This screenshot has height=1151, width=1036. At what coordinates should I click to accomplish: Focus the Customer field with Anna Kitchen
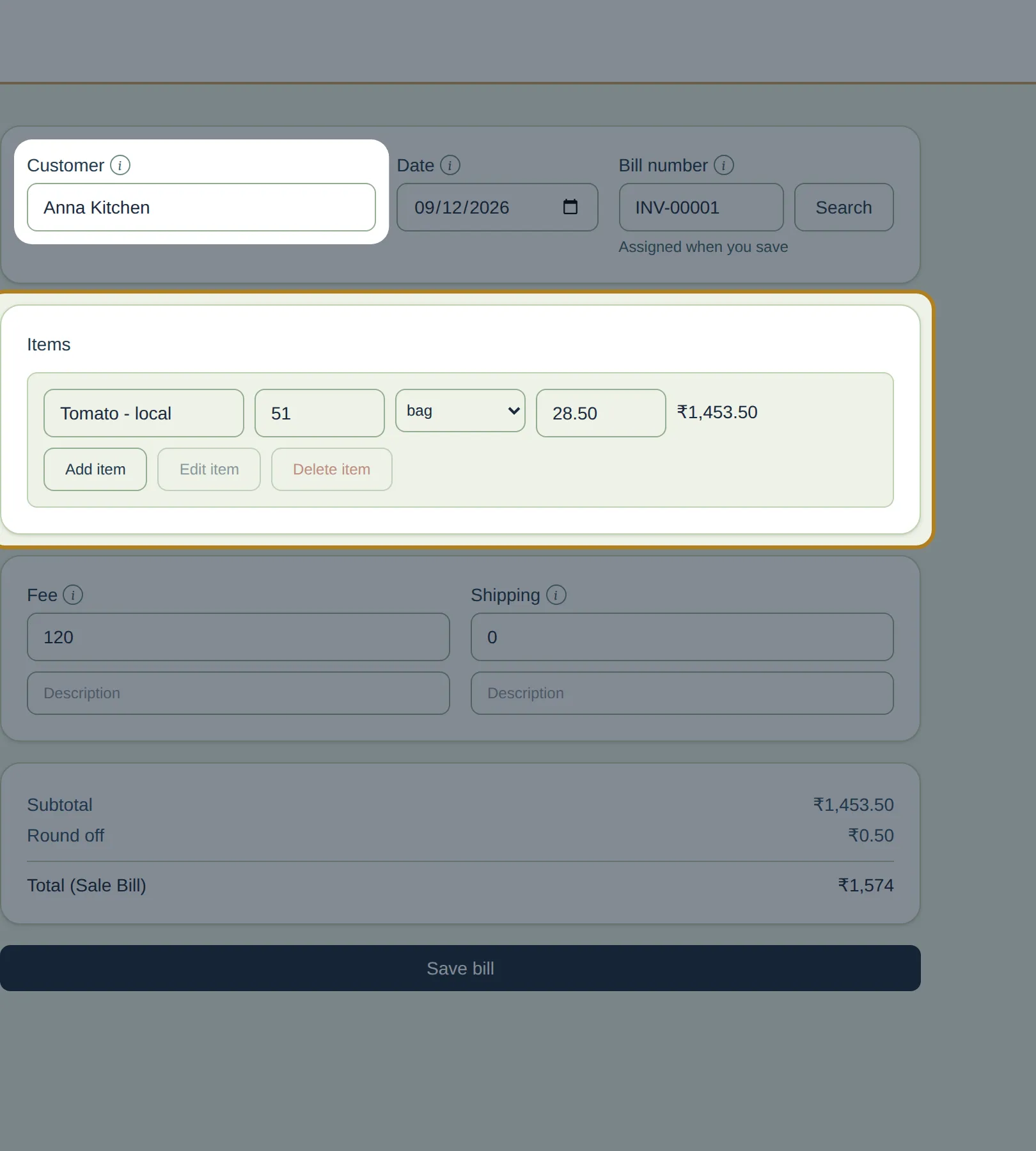pos(201,207)
